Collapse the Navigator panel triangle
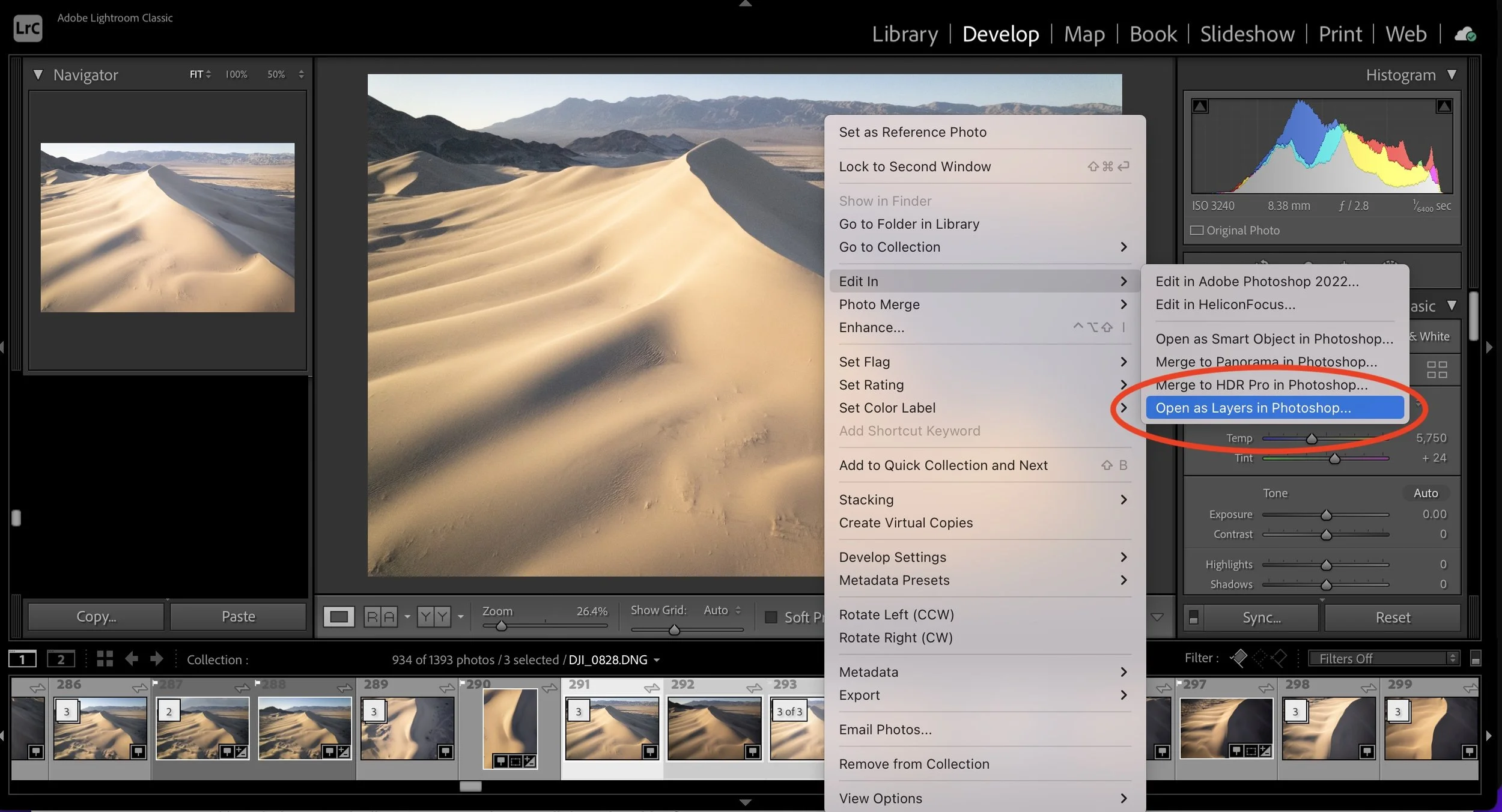 [x=38, y=74]
